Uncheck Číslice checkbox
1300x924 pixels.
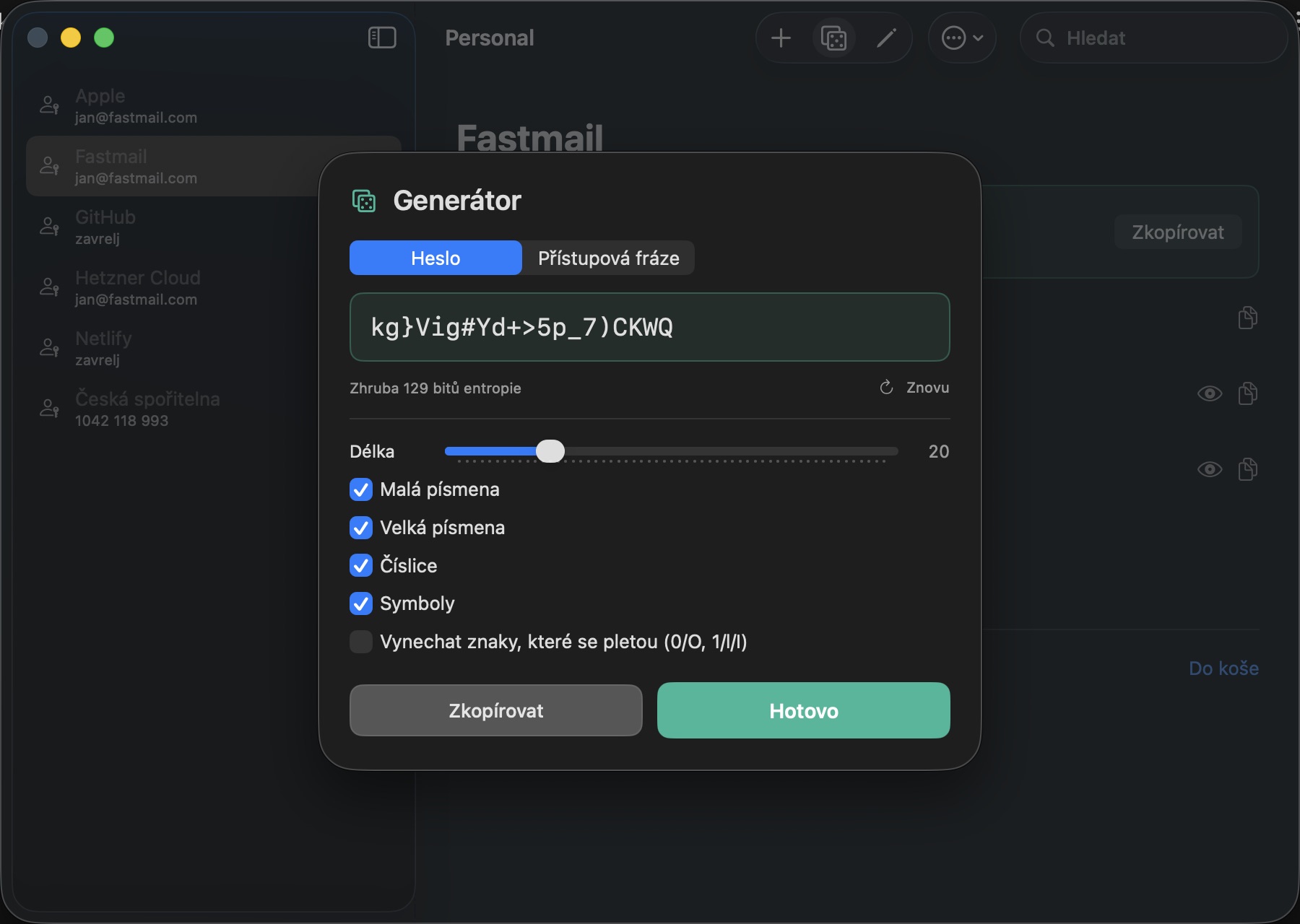tap(361, 565)
